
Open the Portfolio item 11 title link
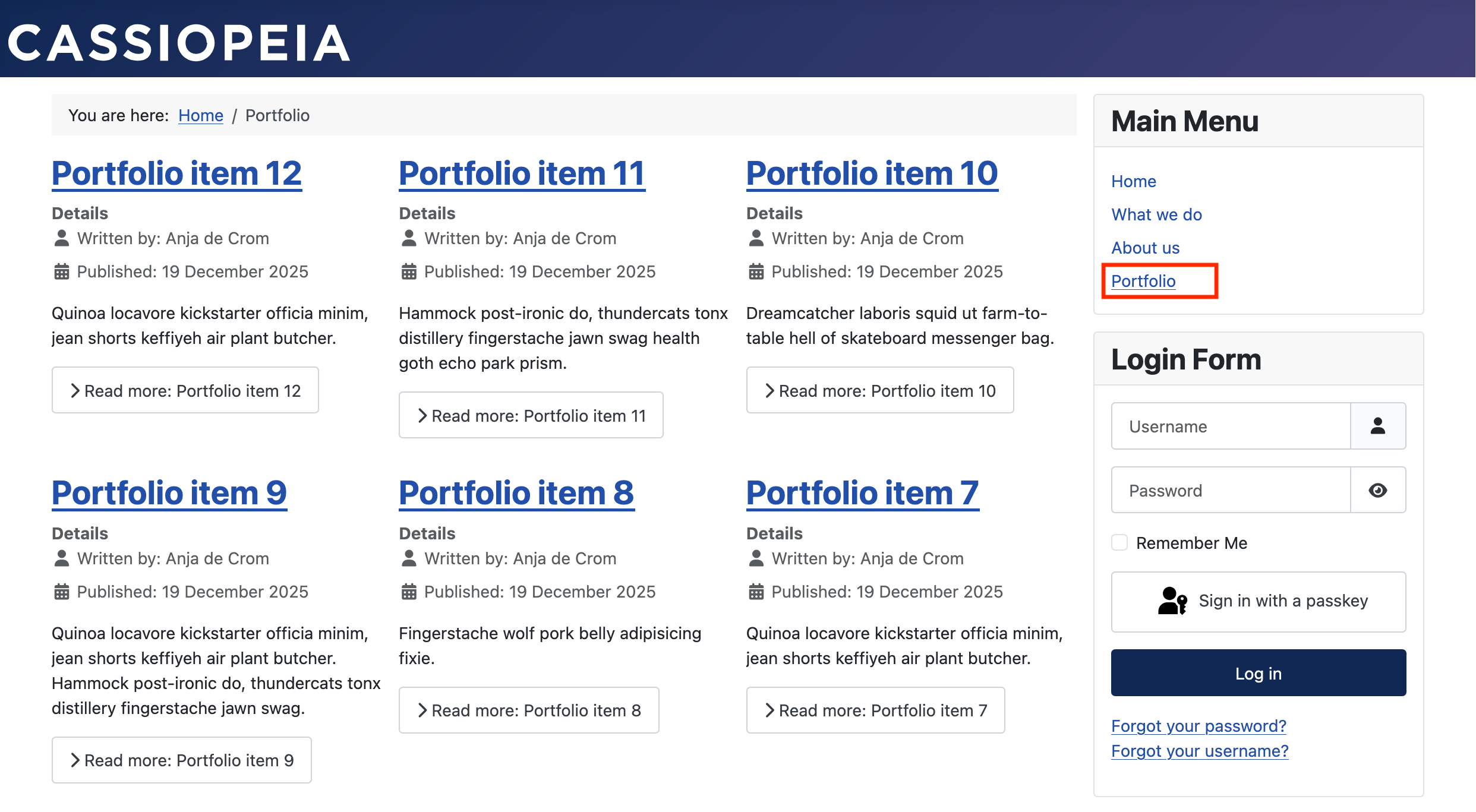tap(522, 173)
